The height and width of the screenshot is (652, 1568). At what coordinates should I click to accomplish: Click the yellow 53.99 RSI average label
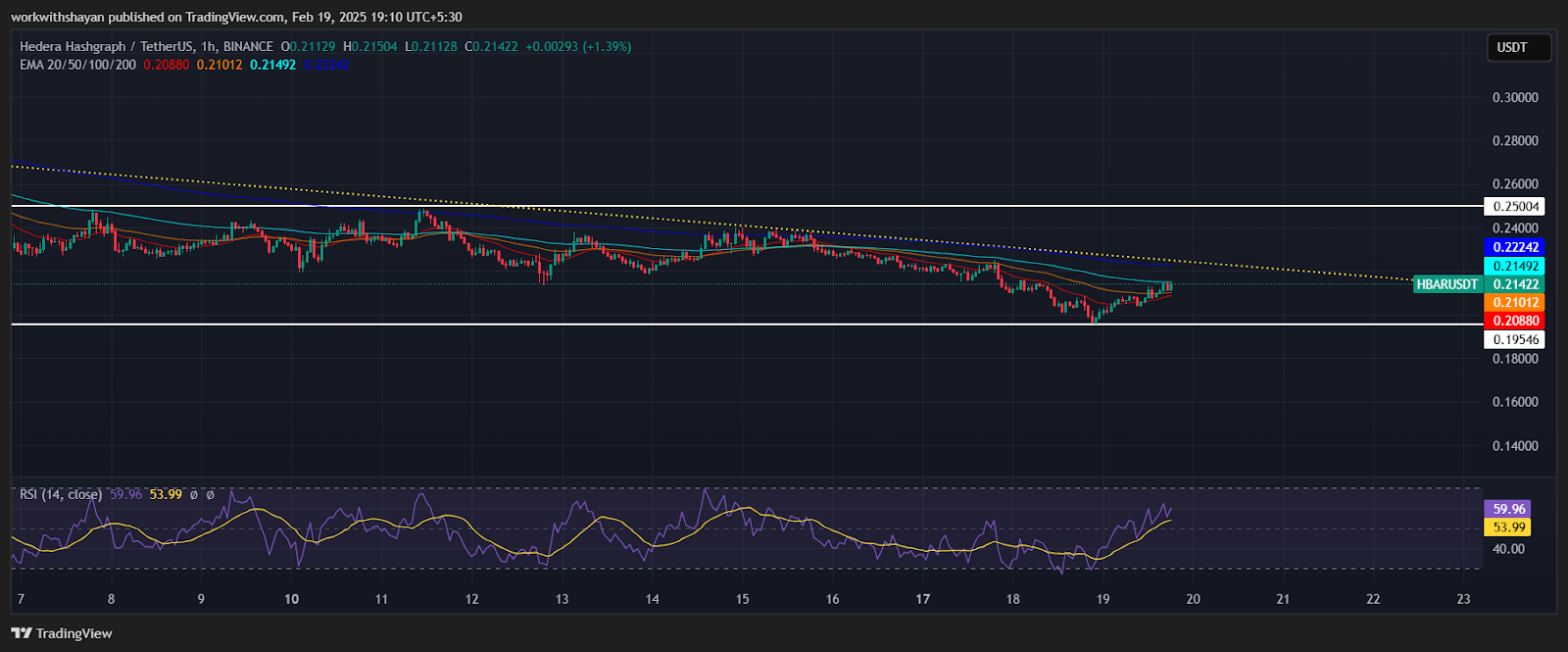pyautogui.click(x=1508, y=527)
